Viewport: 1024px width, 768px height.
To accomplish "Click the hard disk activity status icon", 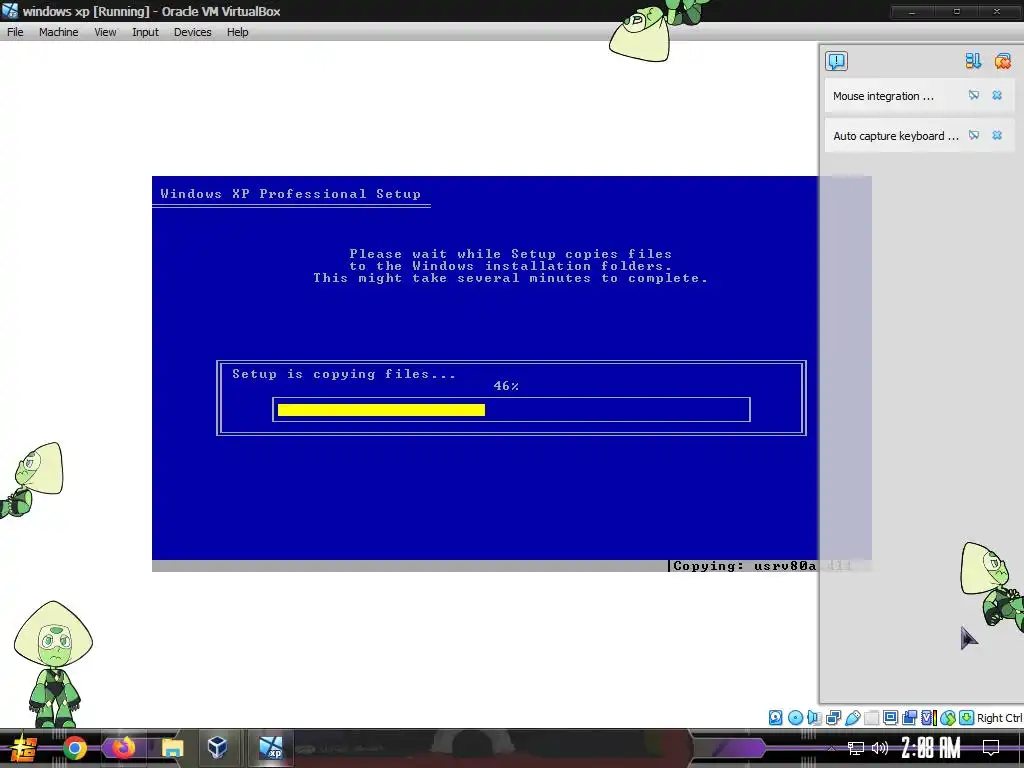I will [775, 718].
